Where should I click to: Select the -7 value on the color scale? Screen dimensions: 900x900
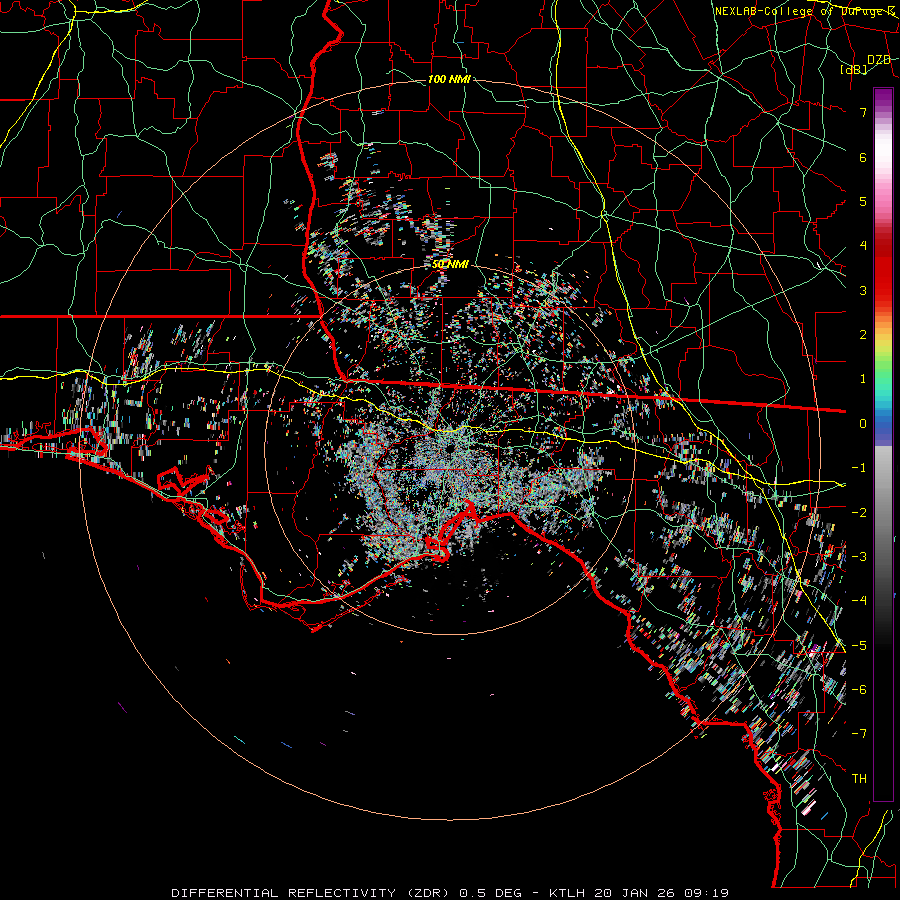tap(859, 734)
